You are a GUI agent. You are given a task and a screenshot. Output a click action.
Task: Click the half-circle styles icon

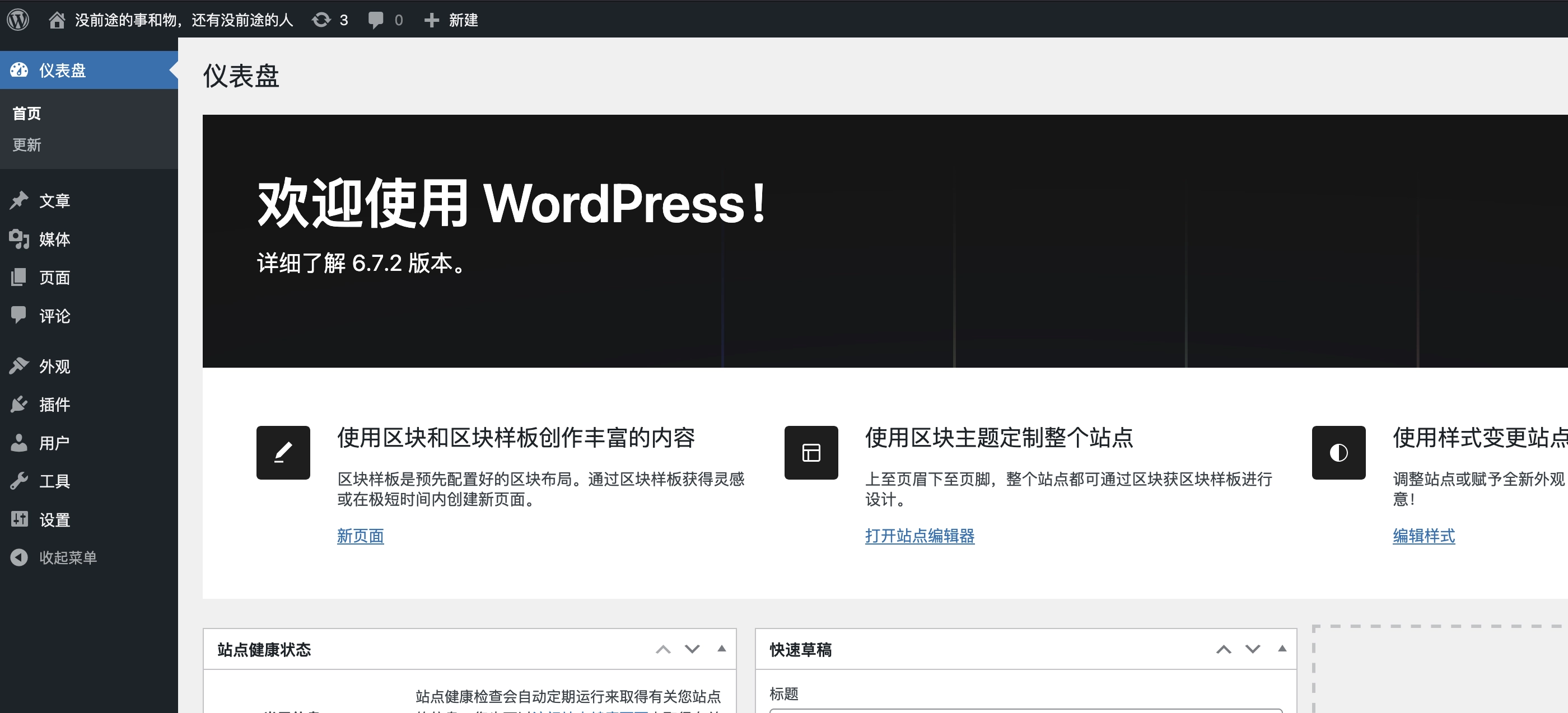(1338, 453)
